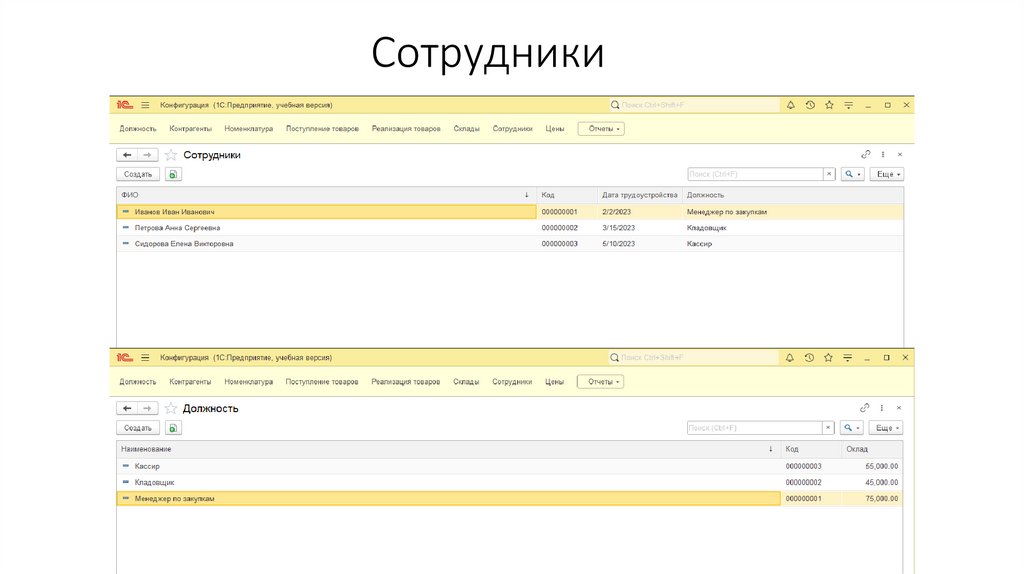Select row Сидорова Елена Викторовна
The height and width of the screenshot is (574, 1024).
tap(510, 244)
